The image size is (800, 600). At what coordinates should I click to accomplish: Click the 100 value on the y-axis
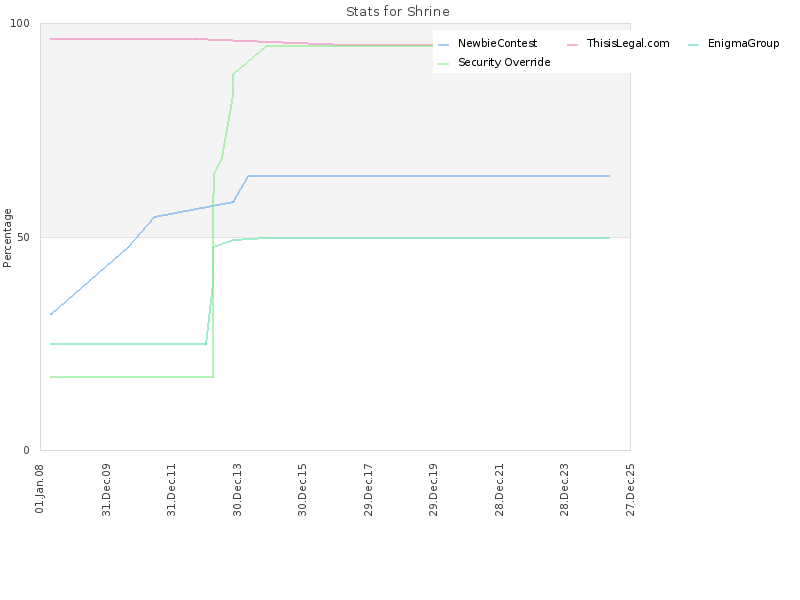pos(20,23)
